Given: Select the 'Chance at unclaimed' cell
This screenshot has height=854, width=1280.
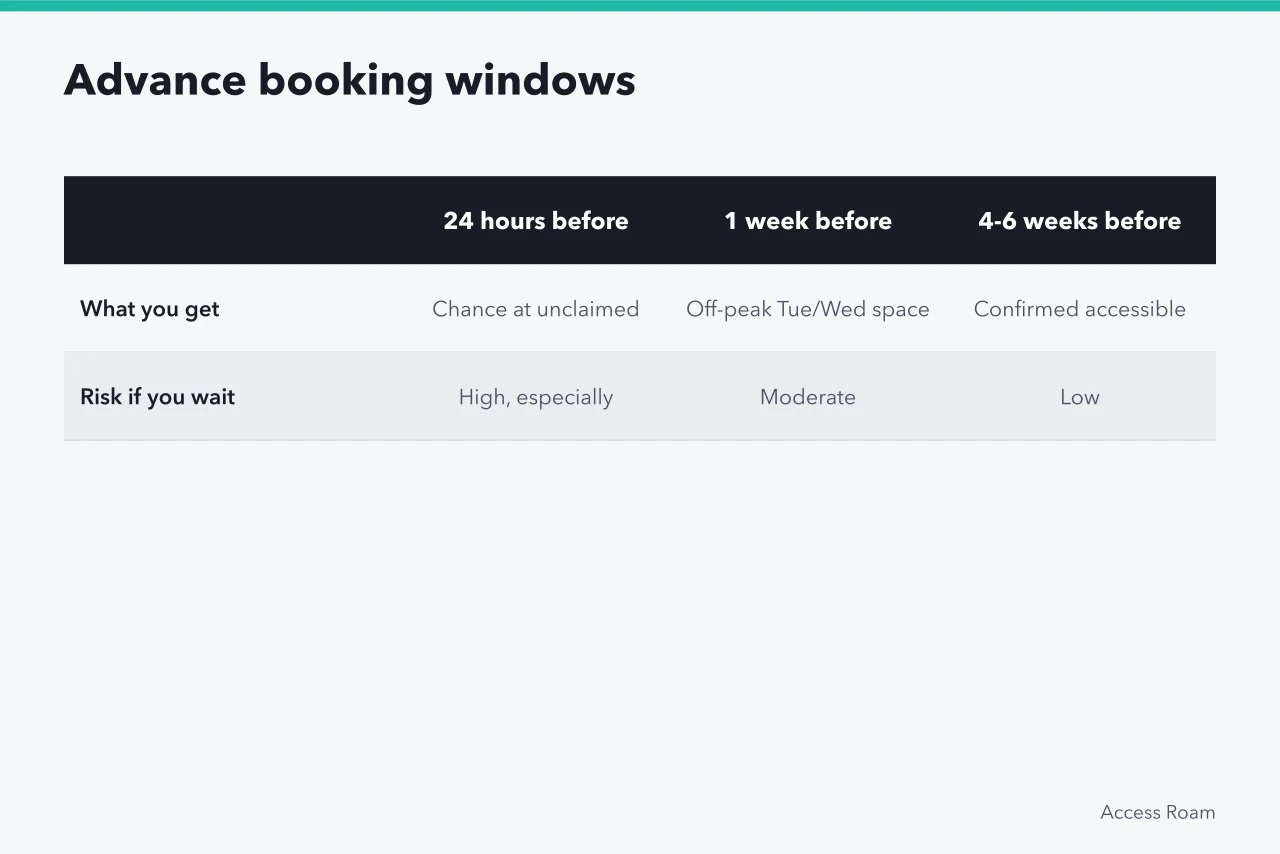Looking at the screenshot, I should (536, 309).
